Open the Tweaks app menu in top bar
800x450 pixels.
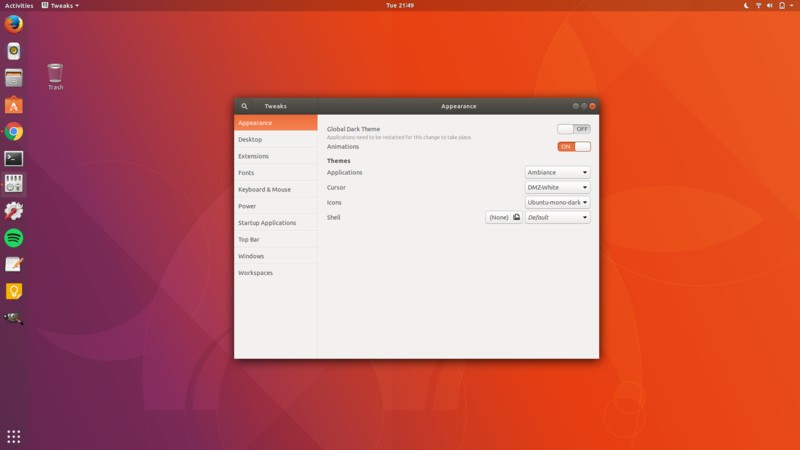tap(60, 6)
